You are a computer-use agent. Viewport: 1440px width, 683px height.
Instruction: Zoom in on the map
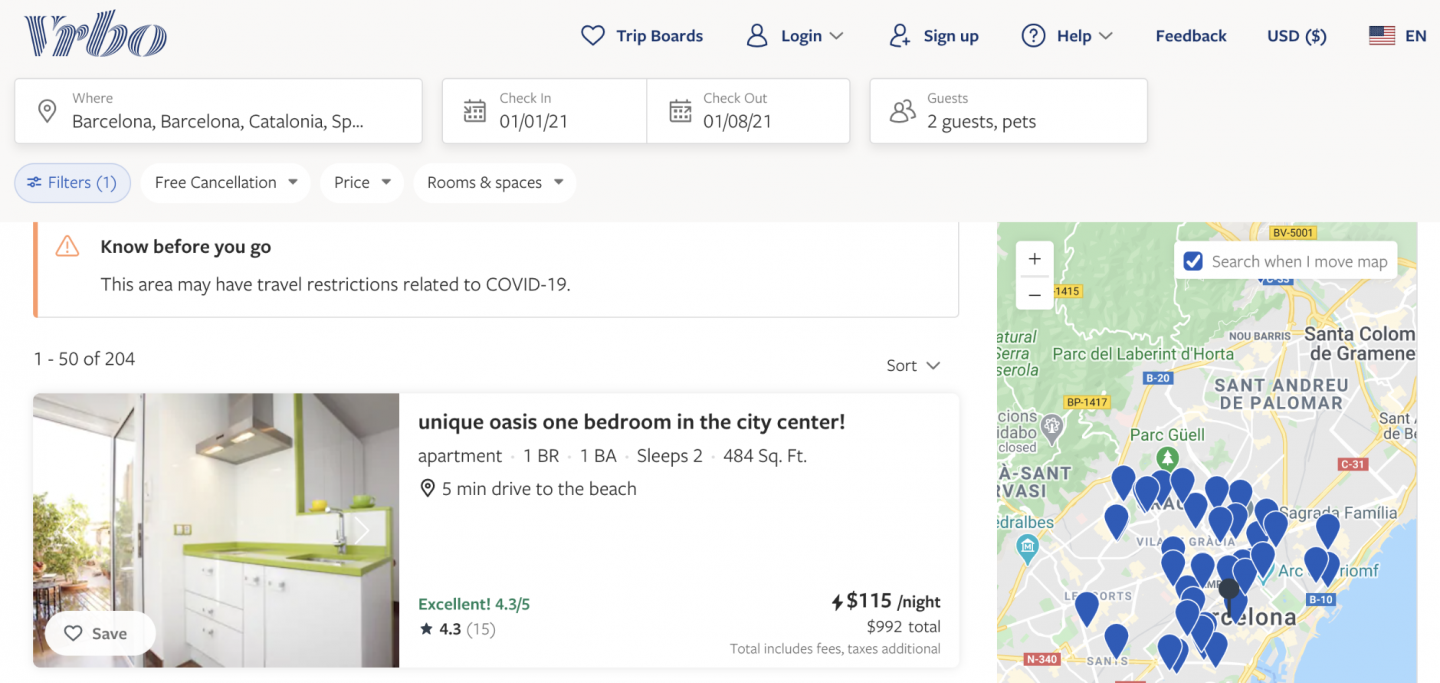coord(1034,260)
